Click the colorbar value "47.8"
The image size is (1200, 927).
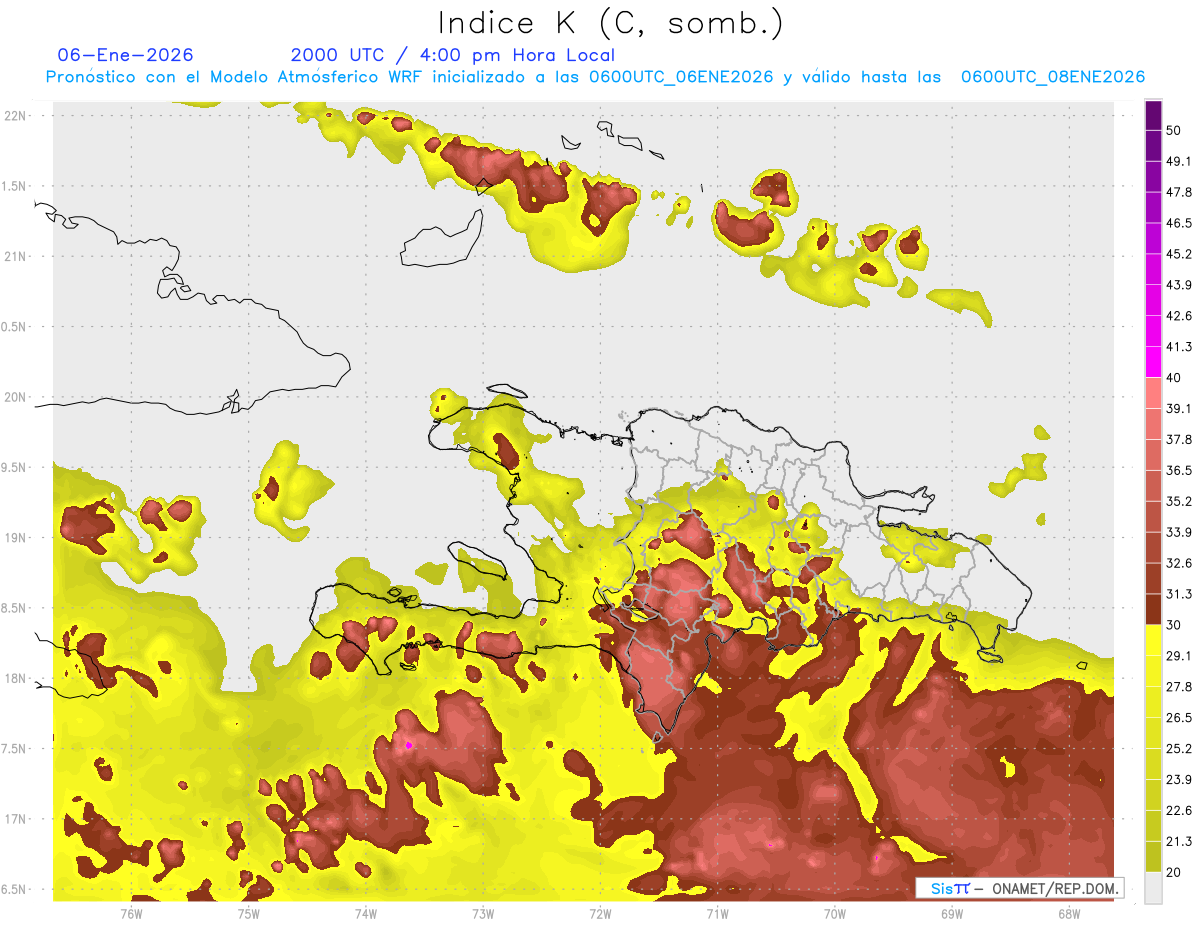(x=1179, y=192)
